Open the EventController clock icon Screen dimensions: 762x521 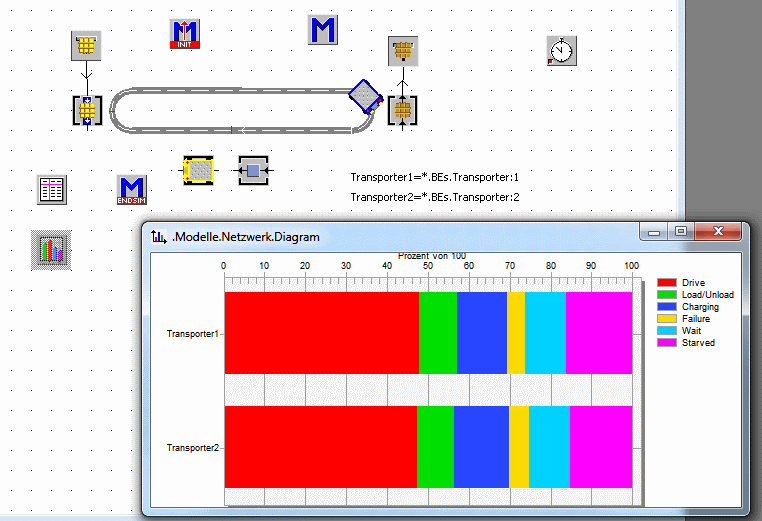point(562,51)
